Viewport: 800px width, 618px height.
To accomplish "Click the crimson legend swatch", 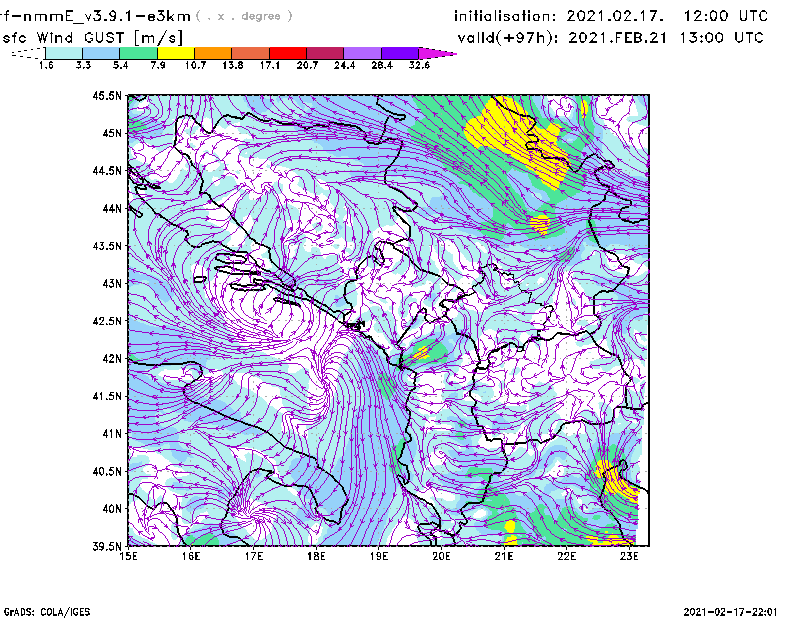I will (325, 53).
